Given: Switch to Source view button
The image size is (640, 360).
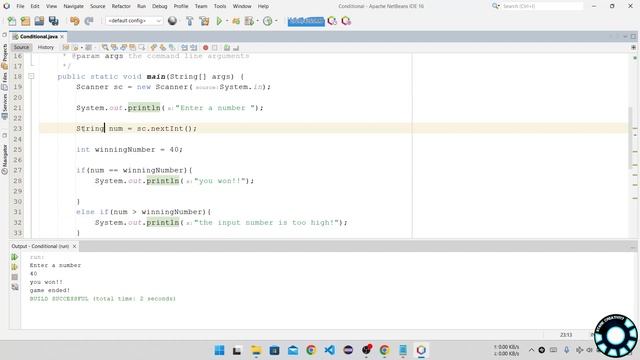Looking at the screenshot, I should [x=21, y=47].
